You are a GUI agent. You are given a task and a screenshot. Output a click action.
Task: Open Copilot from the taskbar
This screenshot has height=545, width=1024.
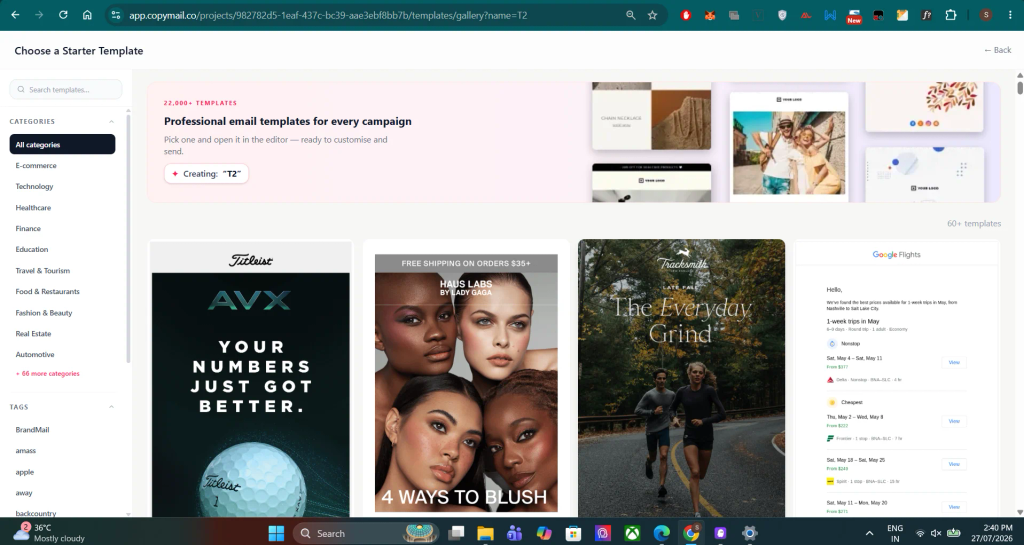(x=544, y=533)
